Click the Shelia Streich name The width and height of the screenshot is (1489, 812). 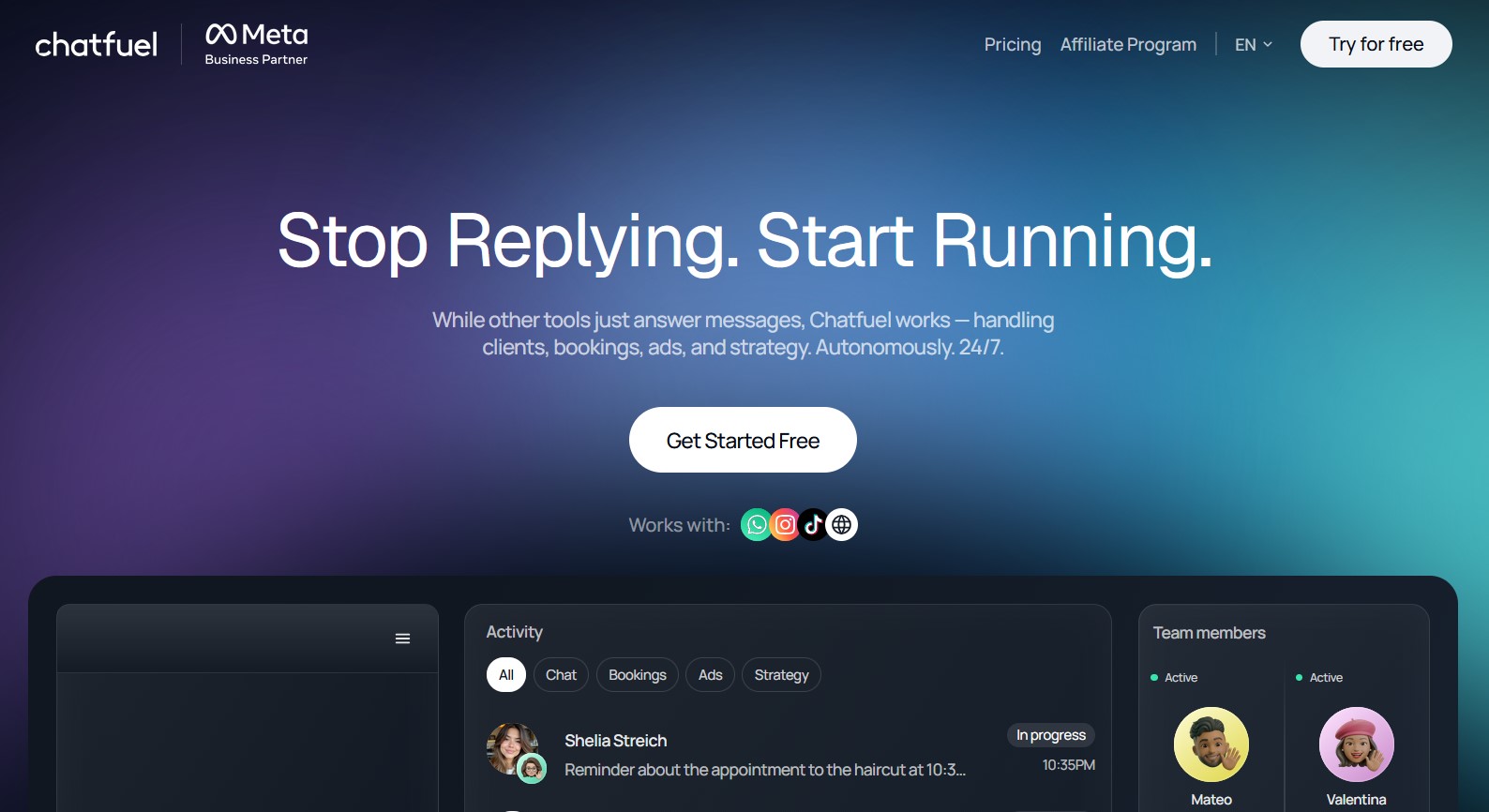click(616, 741)
